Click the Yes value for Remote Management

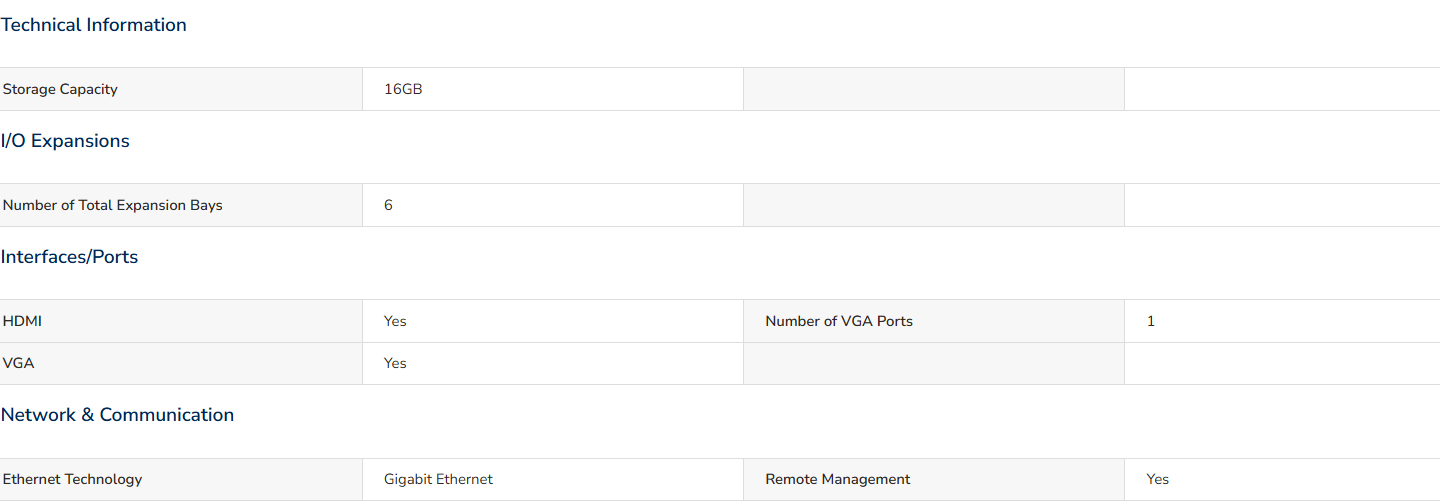[x=1157, y=479]
